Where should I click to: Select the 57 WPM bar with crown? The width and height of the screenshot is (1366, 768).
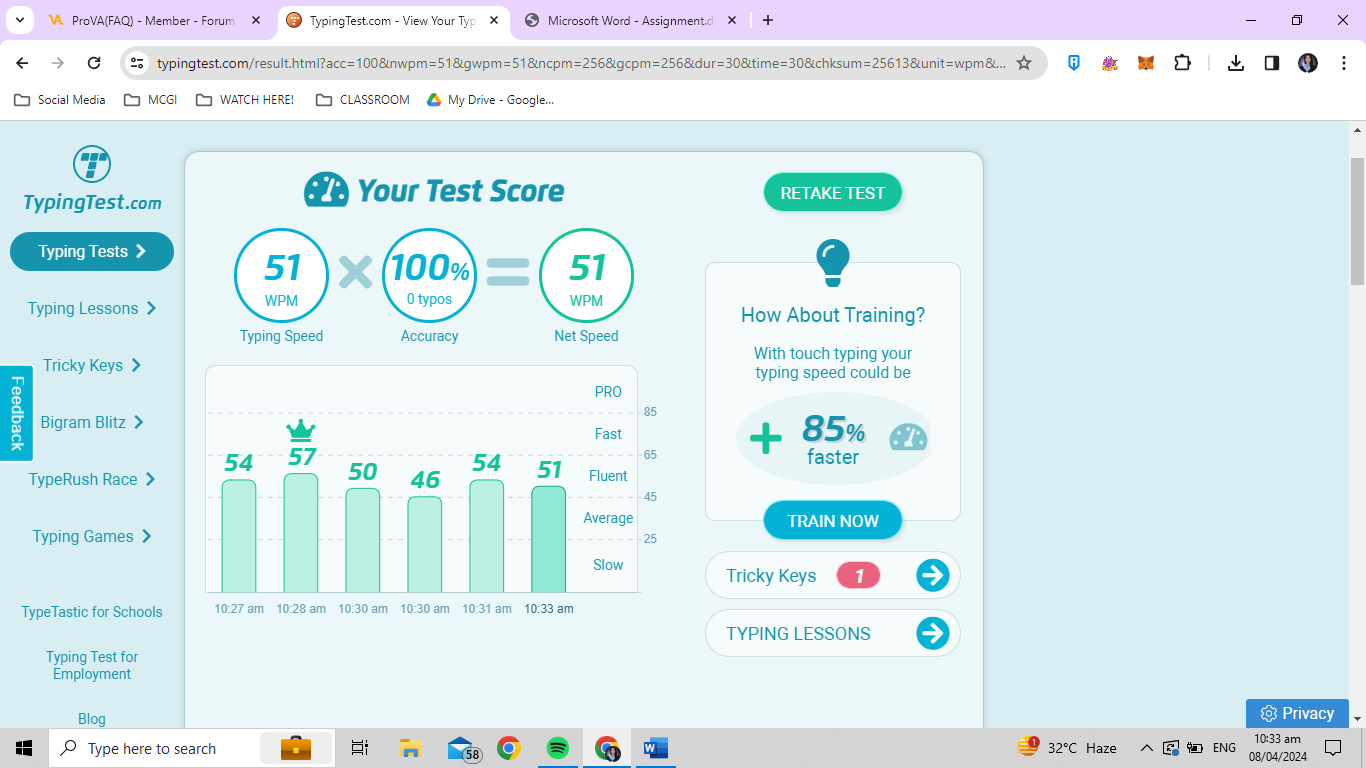[301, 532]
